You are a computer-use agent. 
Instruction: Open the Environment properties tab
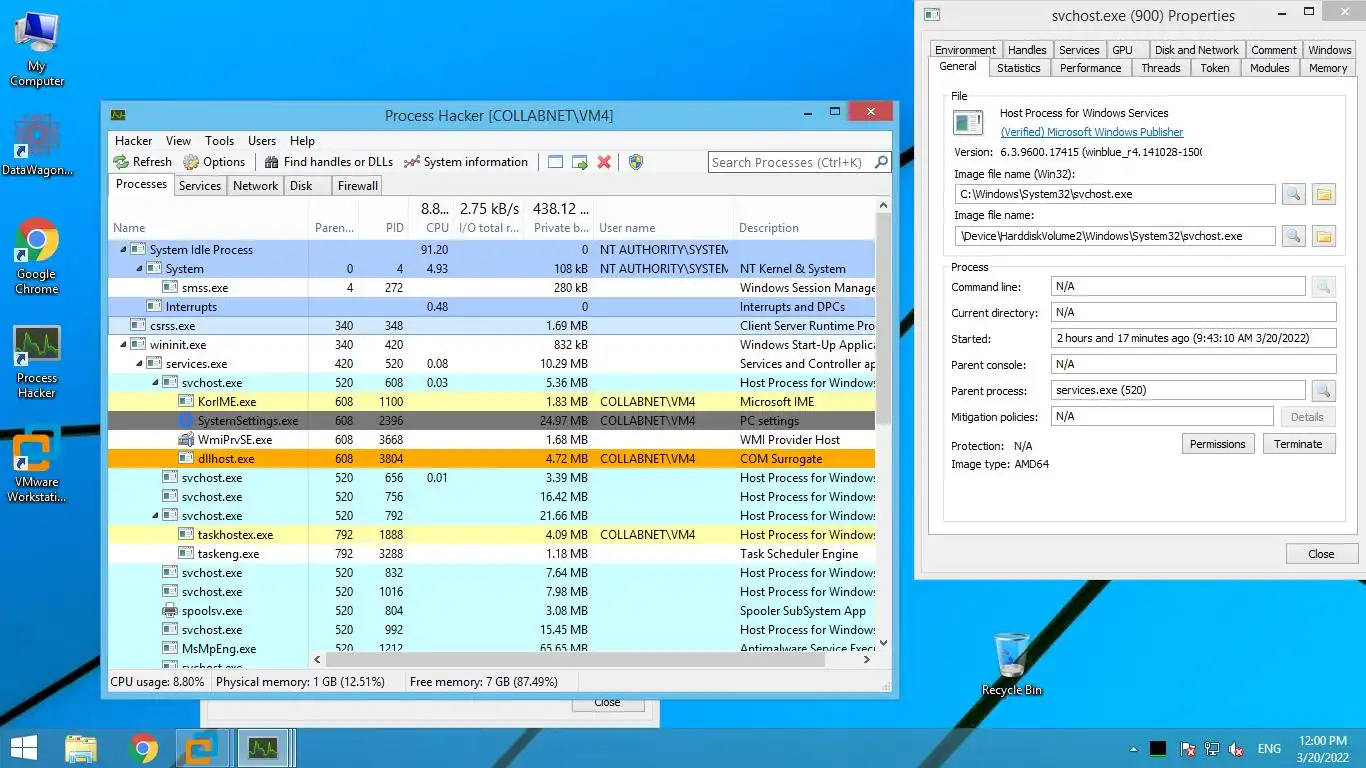(x=965, y=50)
